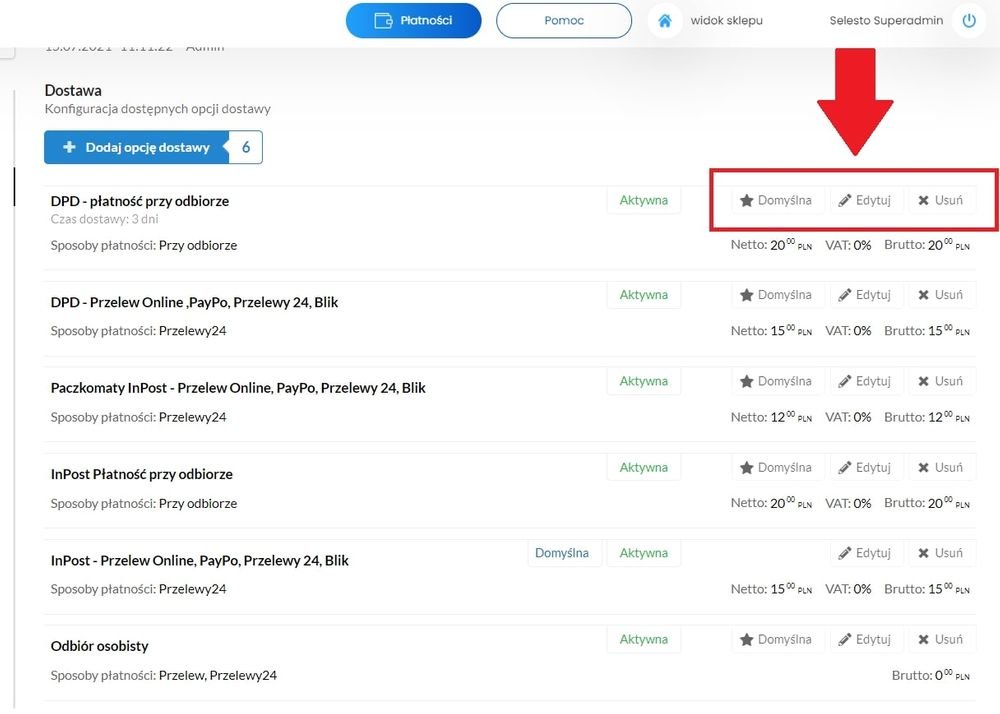The height and width of the screenshot is (714, 1000).
Task: Delete the Odbiór osobisty option
Action: coord(941,639)
